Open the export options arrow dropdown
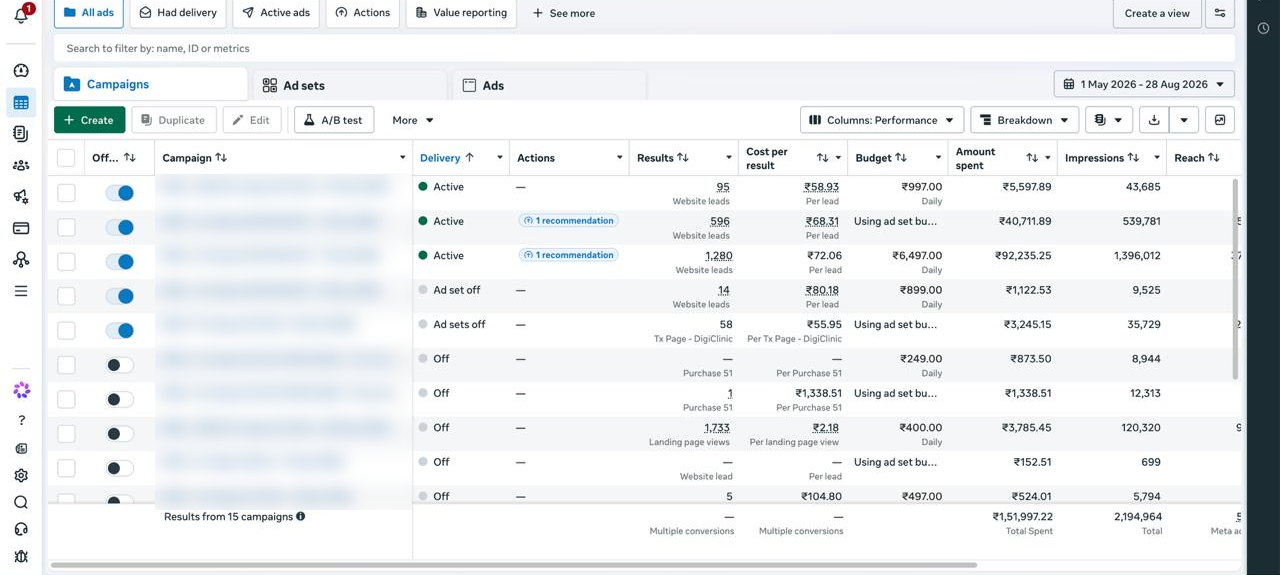This screenshot has height=575, width=1280. (x=1184, y=120)
